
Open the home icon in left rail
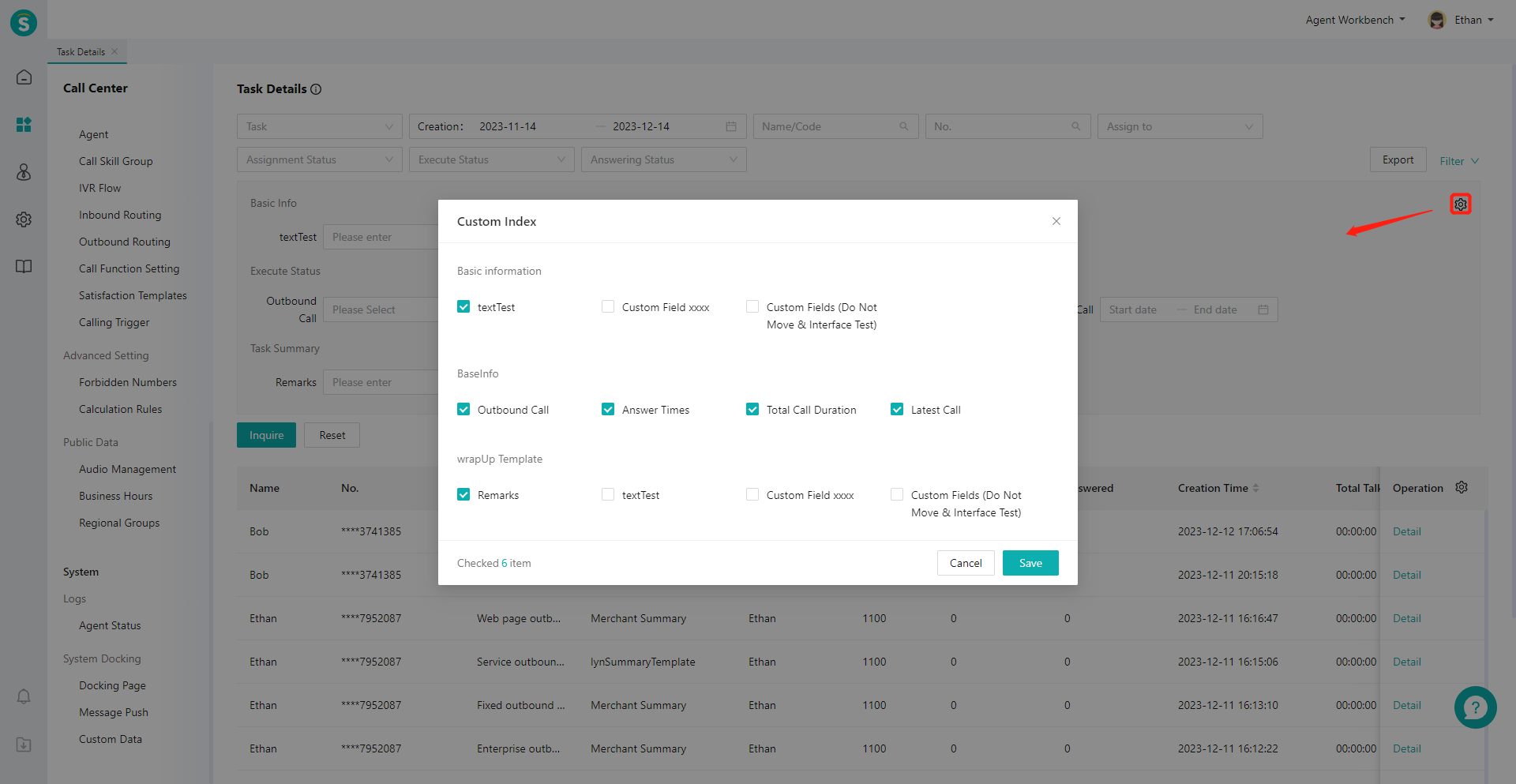(24, 77)
